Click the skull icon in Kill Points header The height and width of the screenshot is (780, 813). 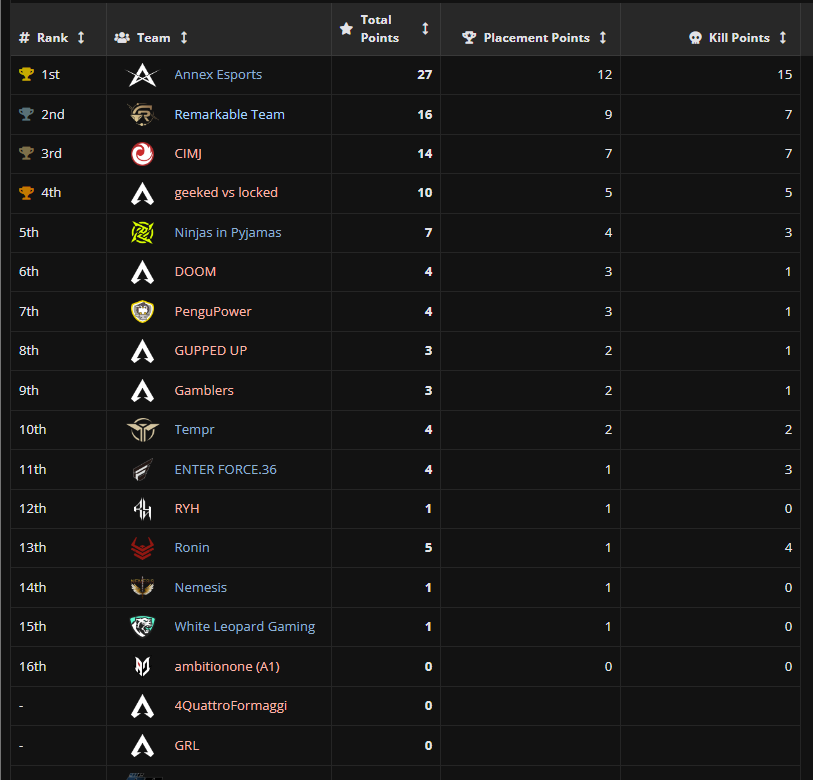click(x=695, y=38)
